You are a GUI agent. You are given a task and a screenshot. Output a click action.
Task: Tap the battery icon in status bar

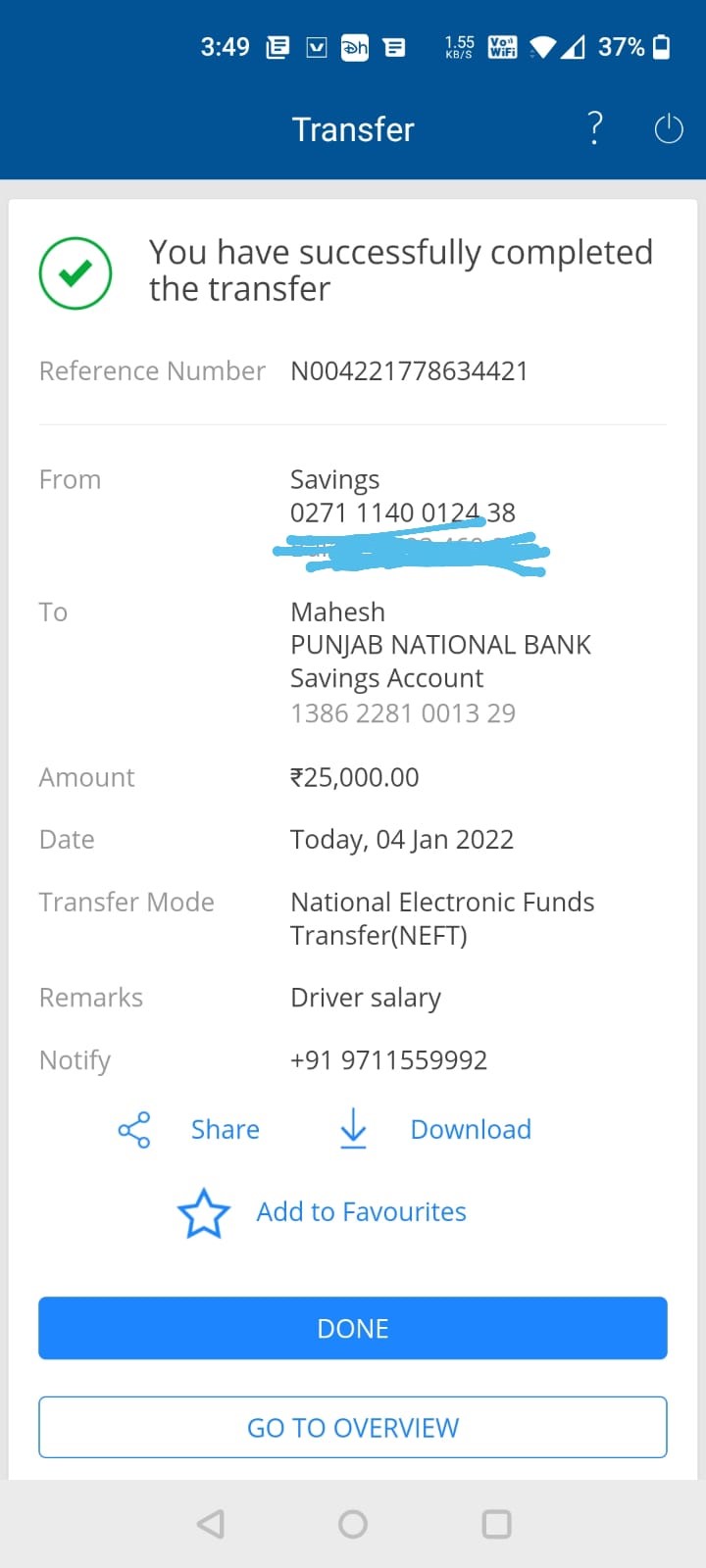coord(662,47)
